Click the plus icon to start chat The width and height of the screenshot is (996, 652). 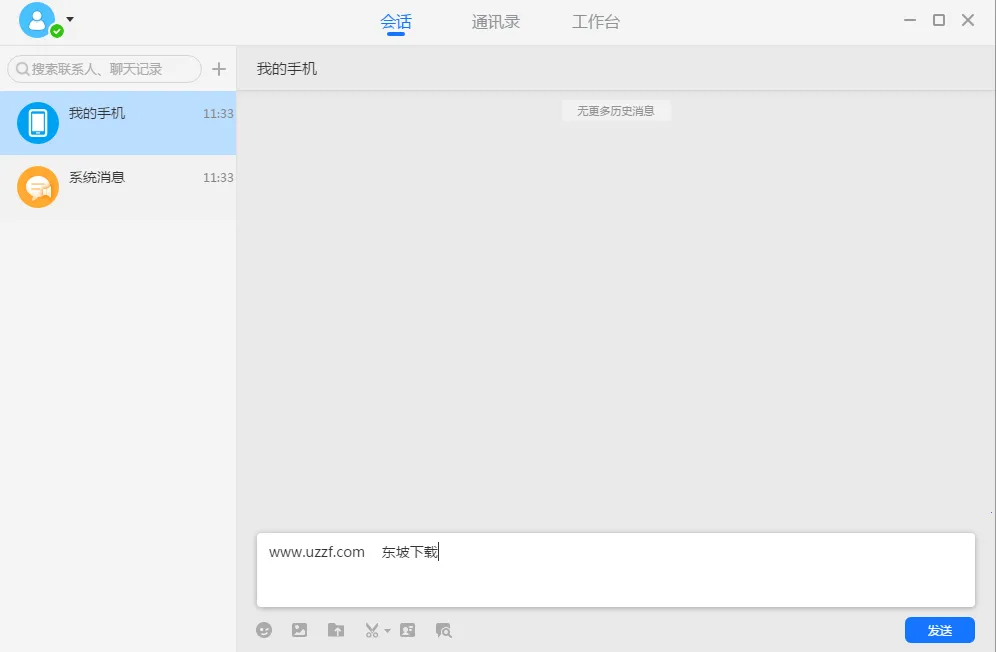point(219,69)
